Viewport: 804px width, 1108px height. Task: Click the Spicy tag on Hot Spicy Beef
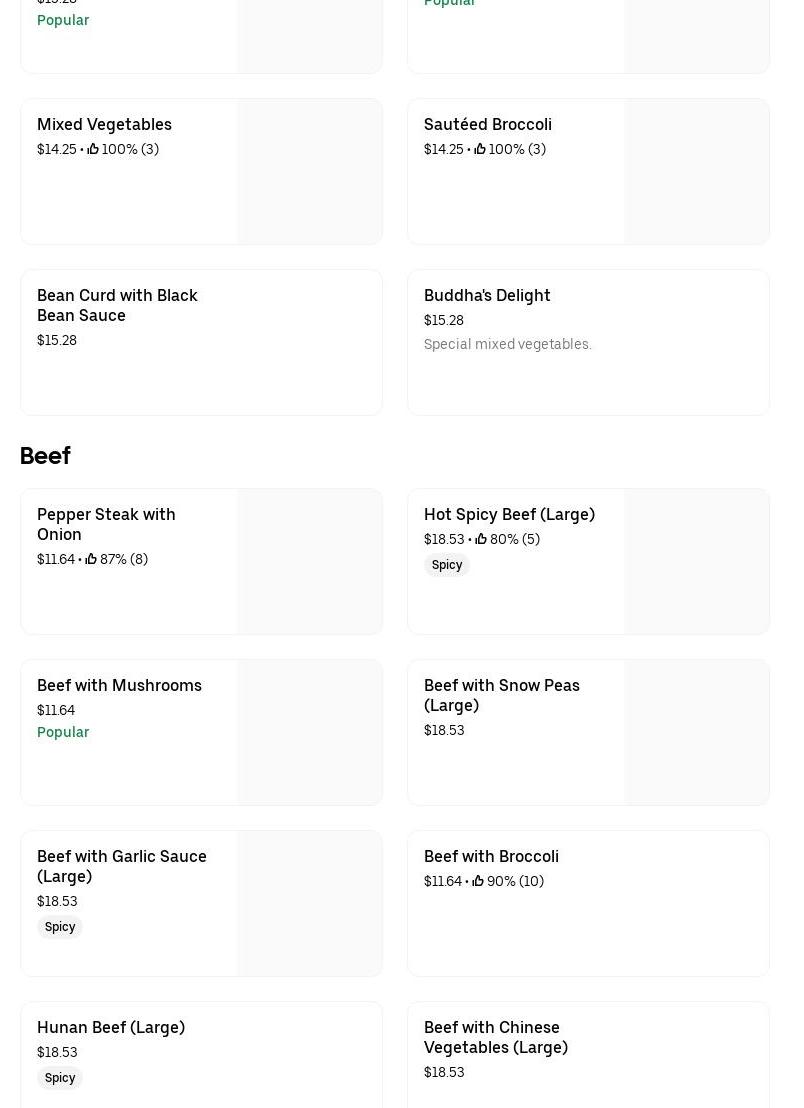pyautogui.click(x=447, y=565)
